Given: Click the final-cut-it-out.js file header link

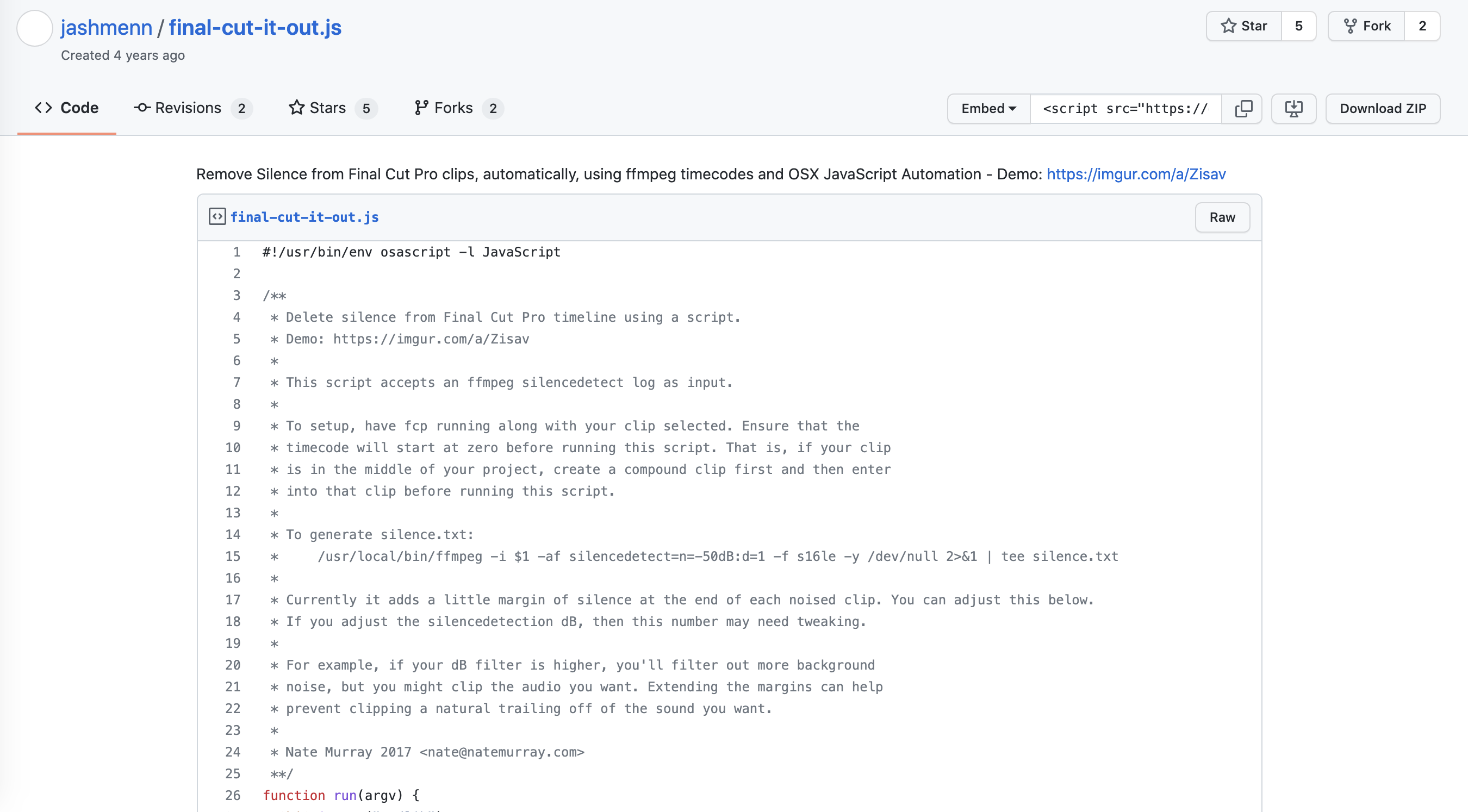Looking at the screenshot, I should point(304,217).
